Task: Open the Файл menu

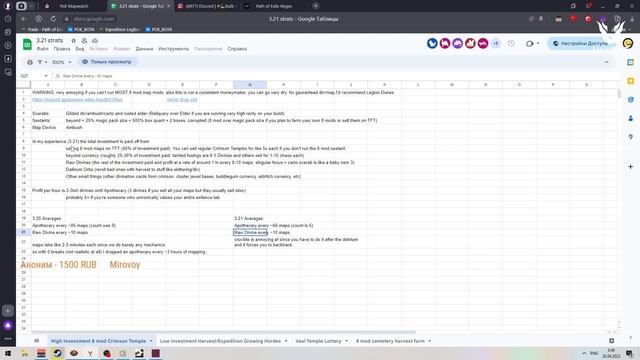Action: tap(42, 49)
